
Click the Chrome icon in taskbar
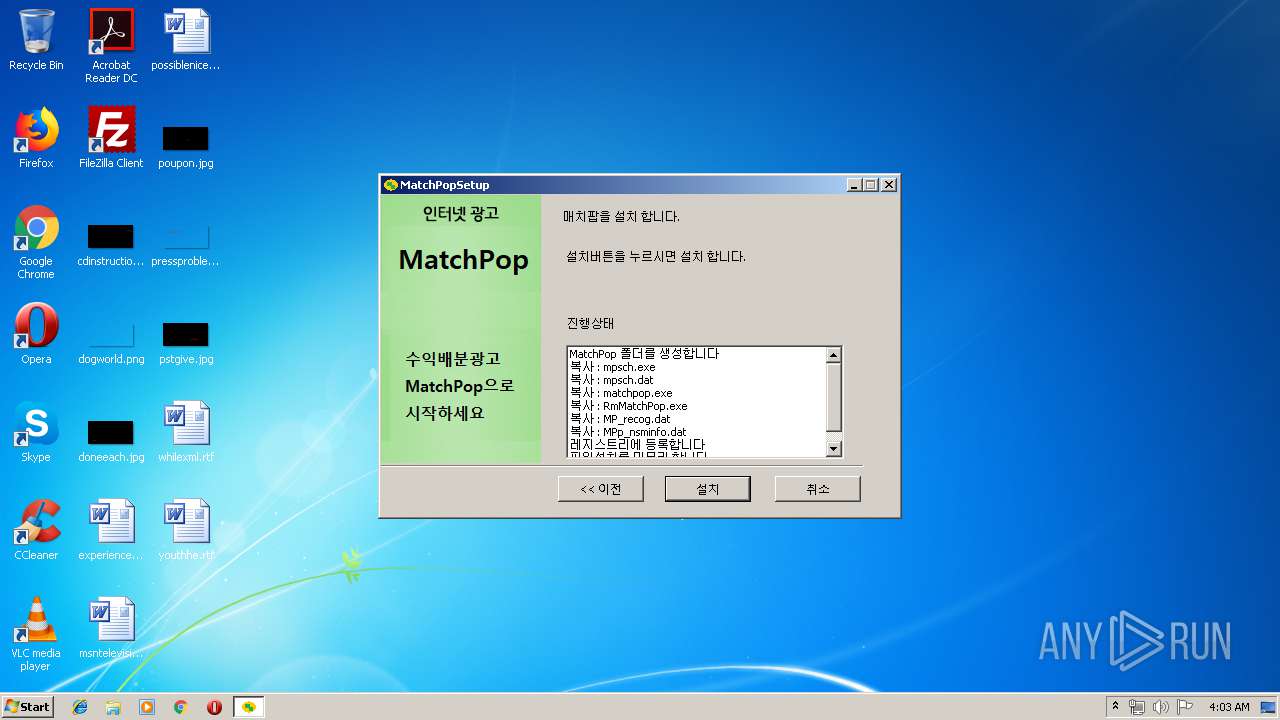pos(181,707)
